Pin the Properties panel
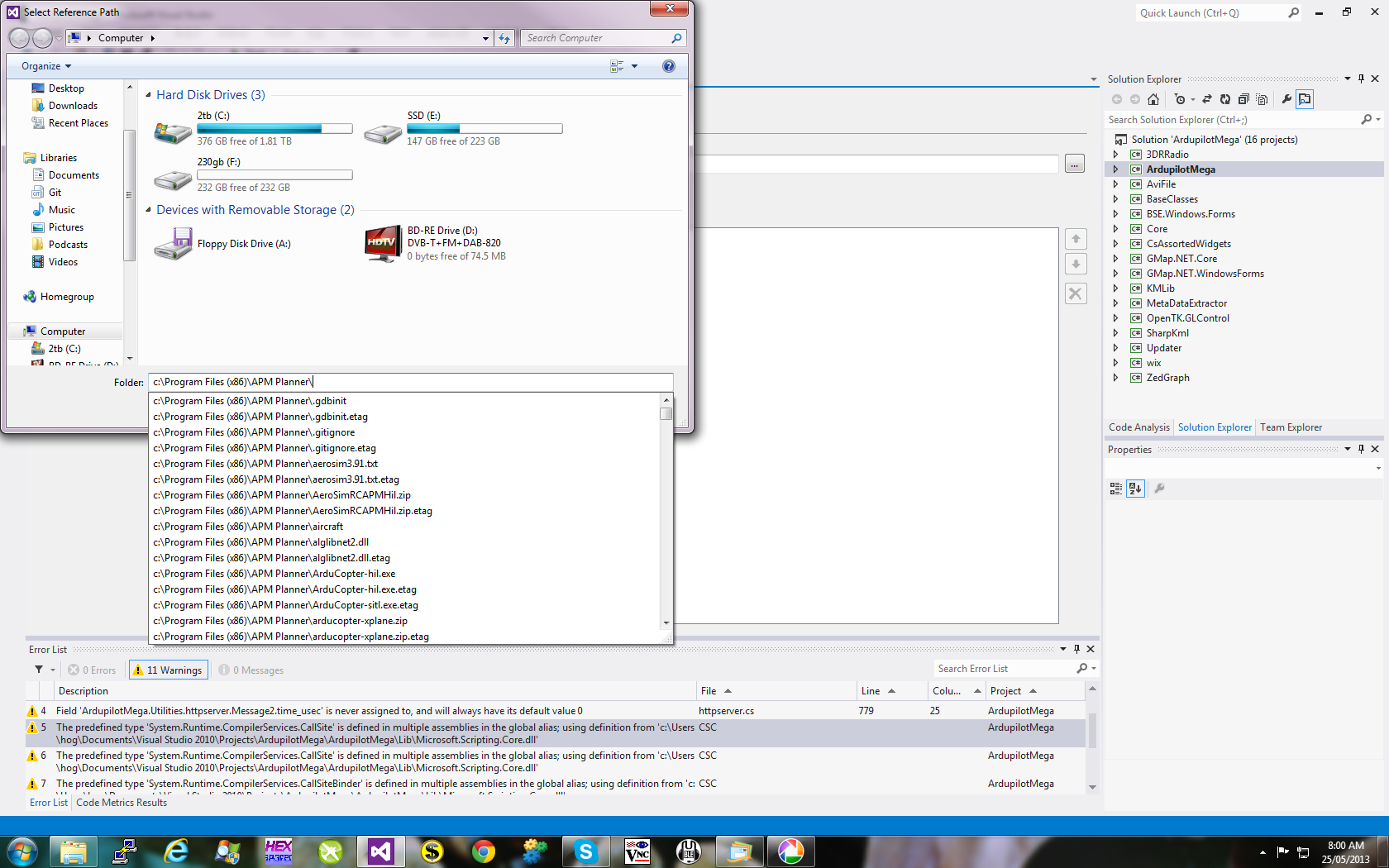 coord(1361,449)
